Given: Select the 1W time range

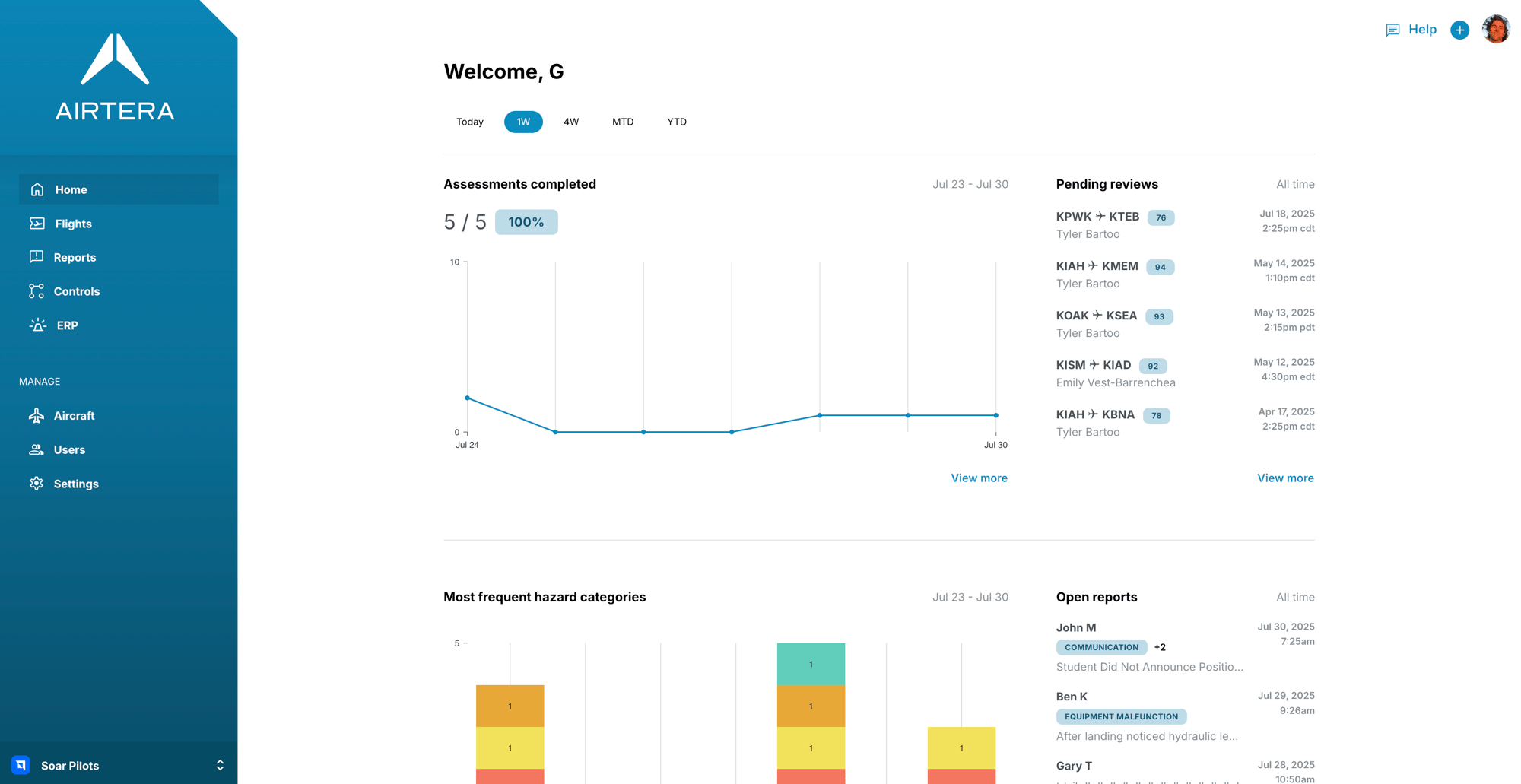Looking at the screenshot, I should [523, 122].
